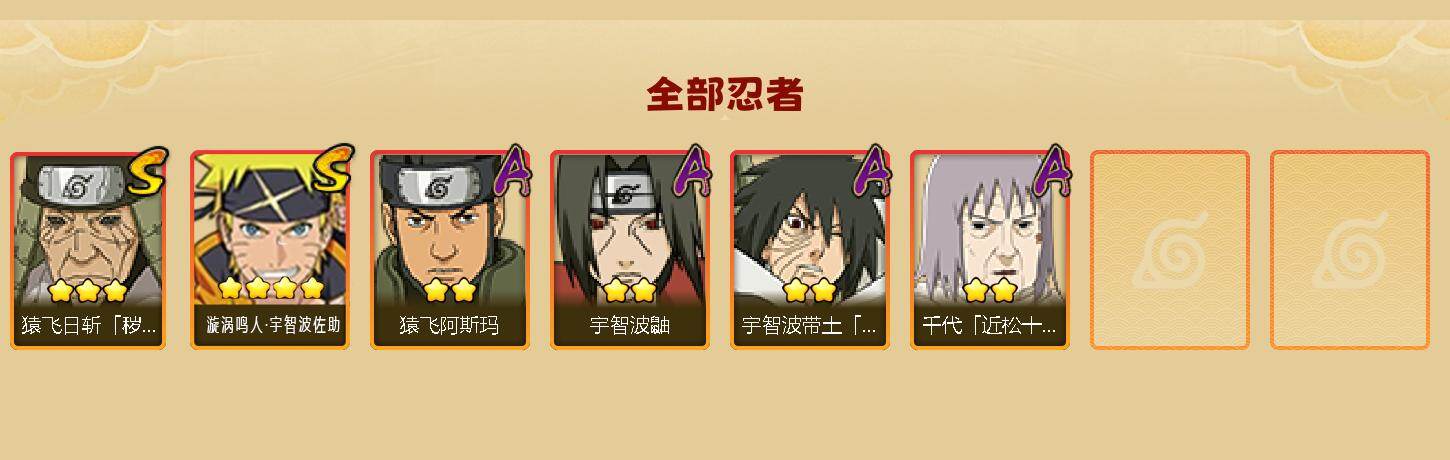Viewport: 1450px width, 460px height.
Task: Click A rank badge on 千代 card
Action: coord(1052,171)
